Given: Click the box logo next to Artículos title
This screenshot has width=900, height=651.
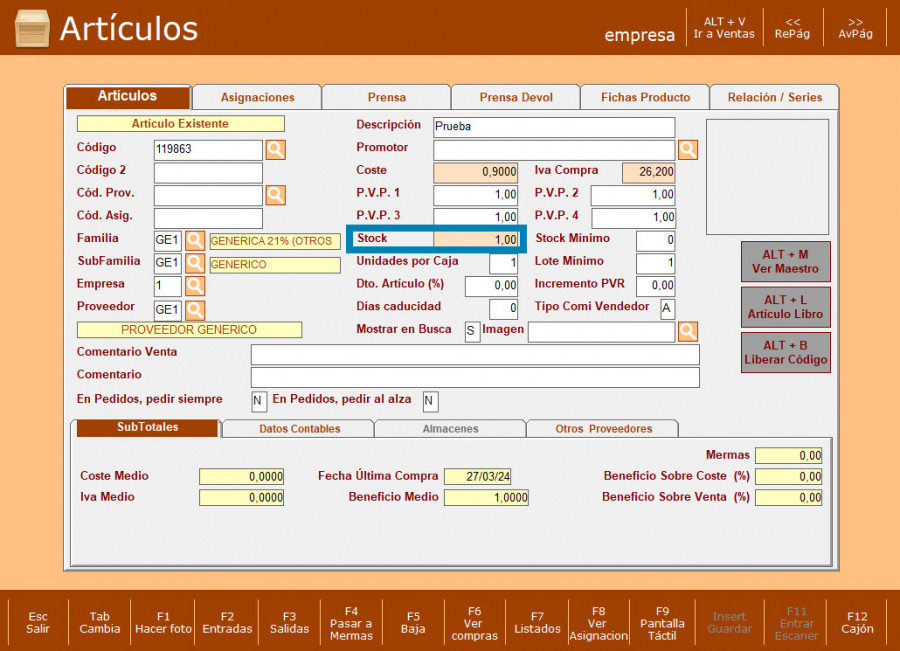Looking at the screenshot, I should pyautogui.click(x=32, y=29).
